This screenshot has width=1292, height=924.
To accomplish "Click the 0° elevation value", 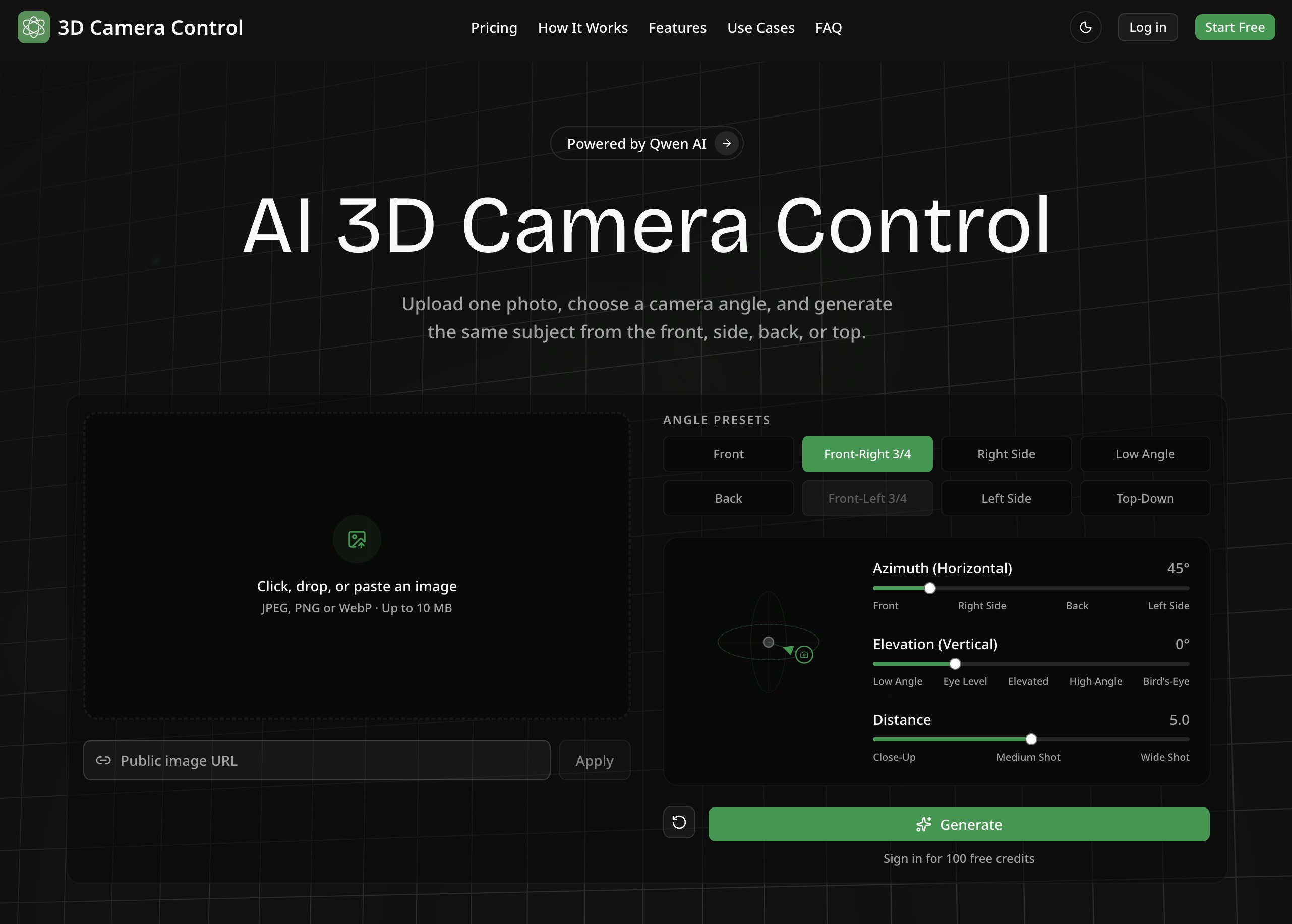I will tap(1182, 644).
